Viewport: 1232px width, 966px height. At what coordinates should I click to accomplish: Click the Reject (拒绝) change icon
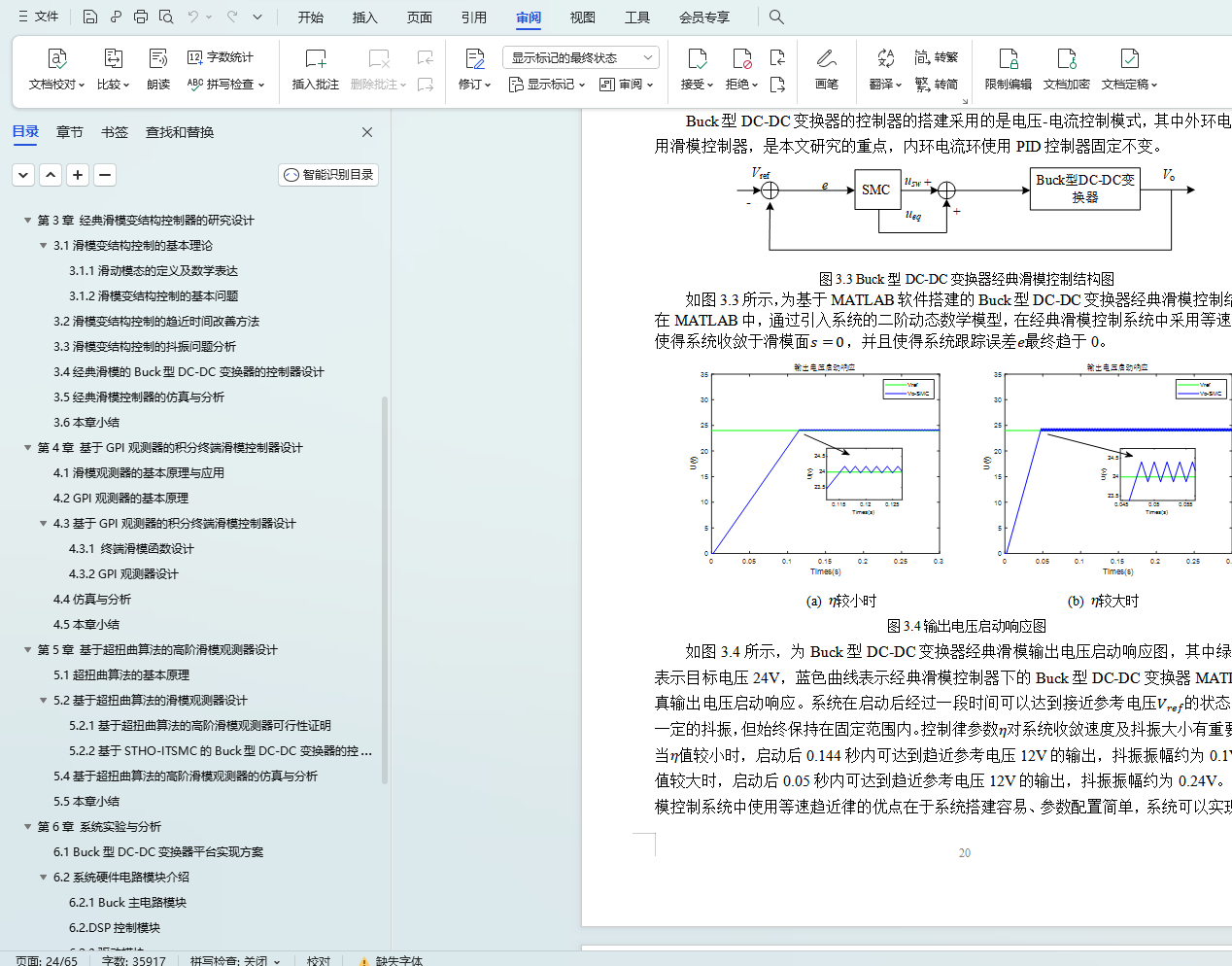point(741,58)
